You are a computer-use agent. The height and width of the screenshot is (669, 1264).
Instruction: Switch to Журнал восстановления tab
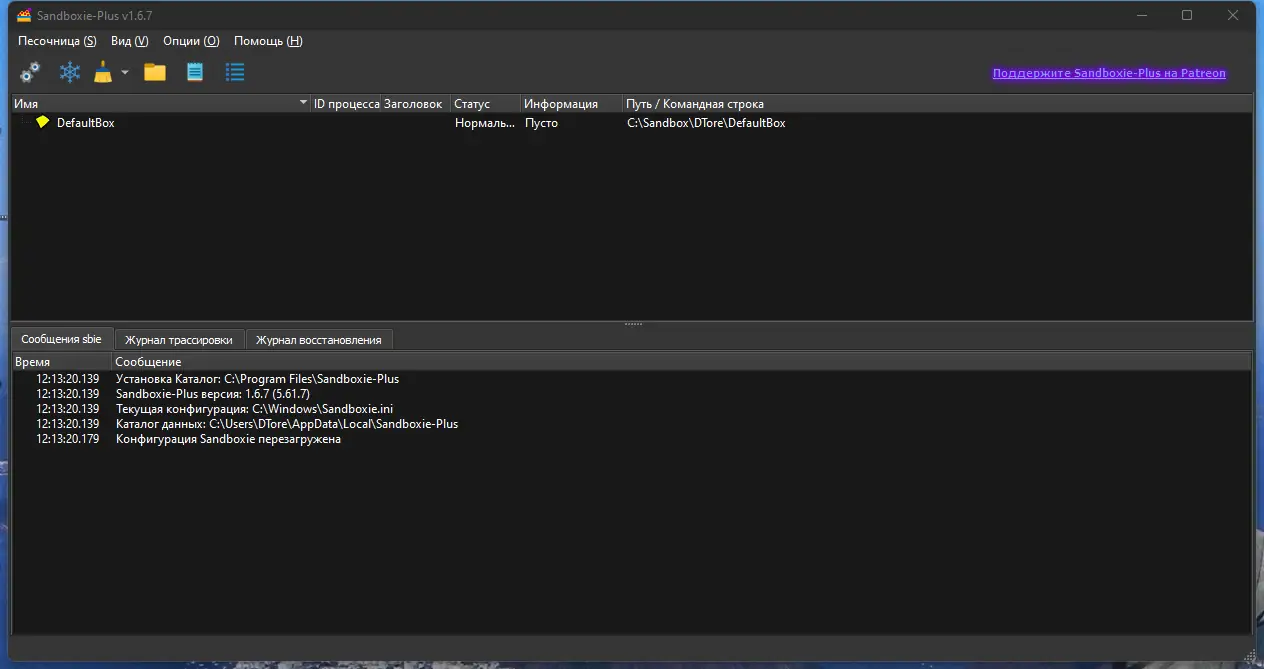(x=319, y=340)
